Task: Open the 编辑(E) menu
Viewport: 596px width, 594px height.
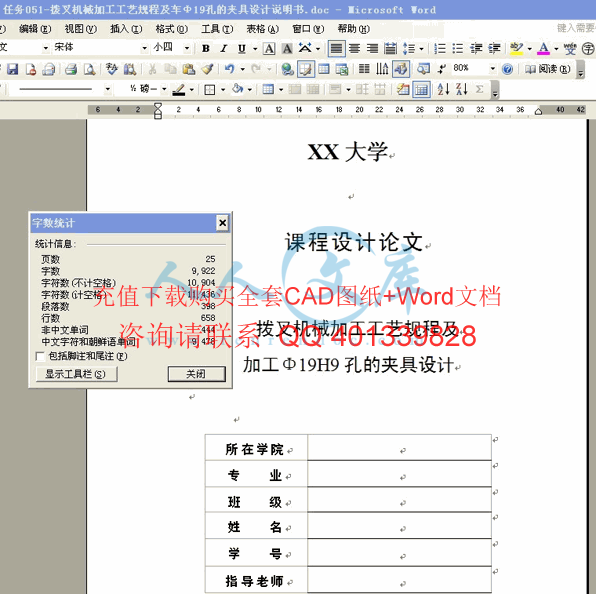Action: pyautogui.click(x=35, y=29)
